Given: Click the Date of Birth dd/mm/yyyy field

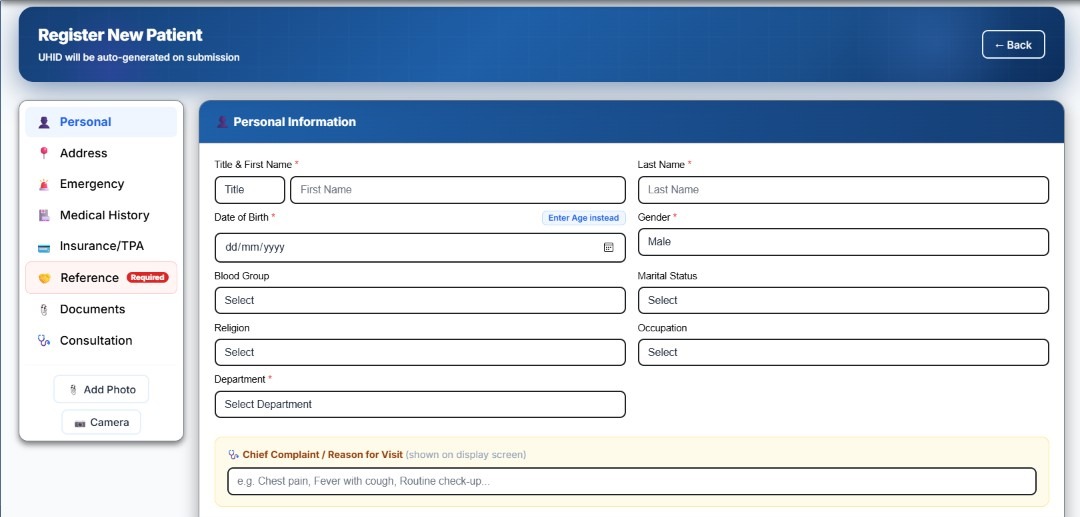Looking at the screenshot, I should point(420,248).
